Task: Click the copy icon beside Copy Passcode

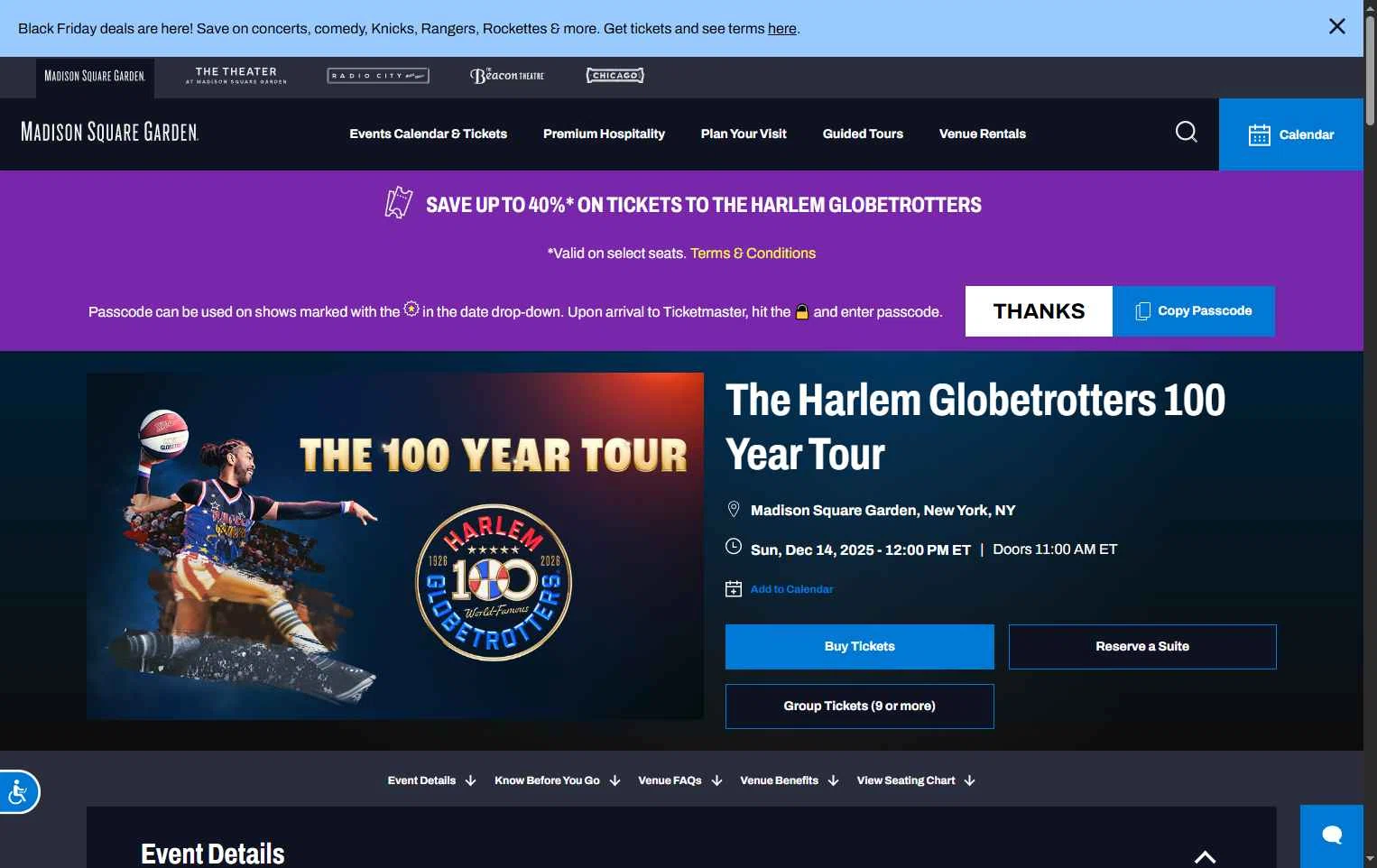Action: (x=1142, y=311)
